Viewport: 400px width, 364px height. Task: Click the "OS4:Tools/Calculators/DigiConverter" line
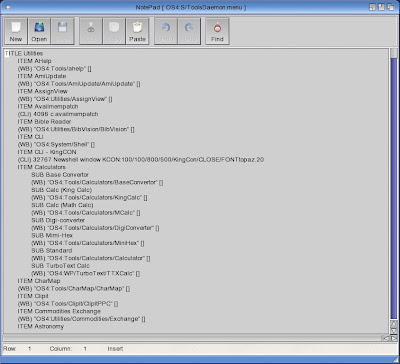(95, 228)
